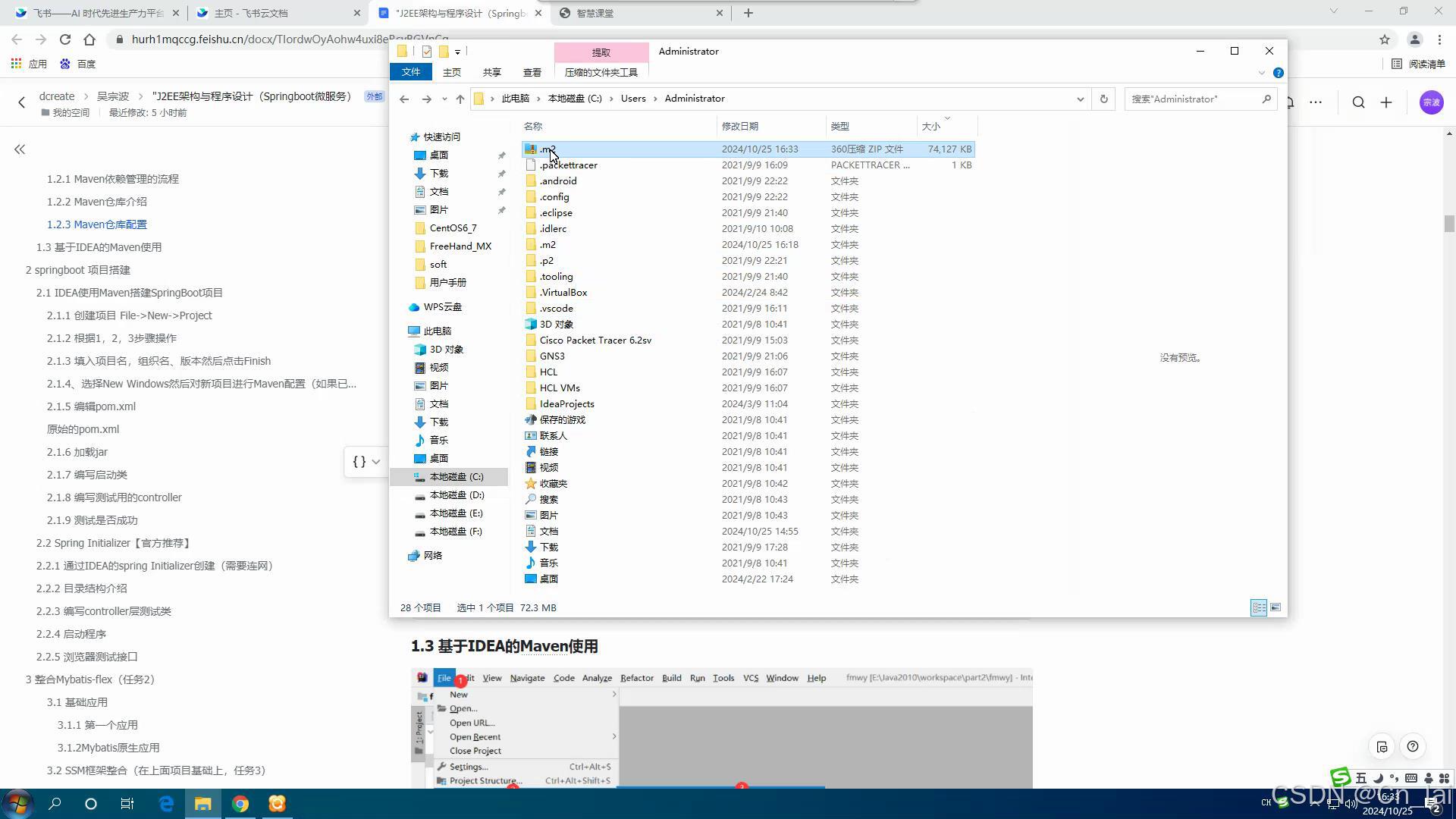Screen dimensions: 1456x819
Task: Go up one folder level in Explorer
Action: click(x=460, y=99)
